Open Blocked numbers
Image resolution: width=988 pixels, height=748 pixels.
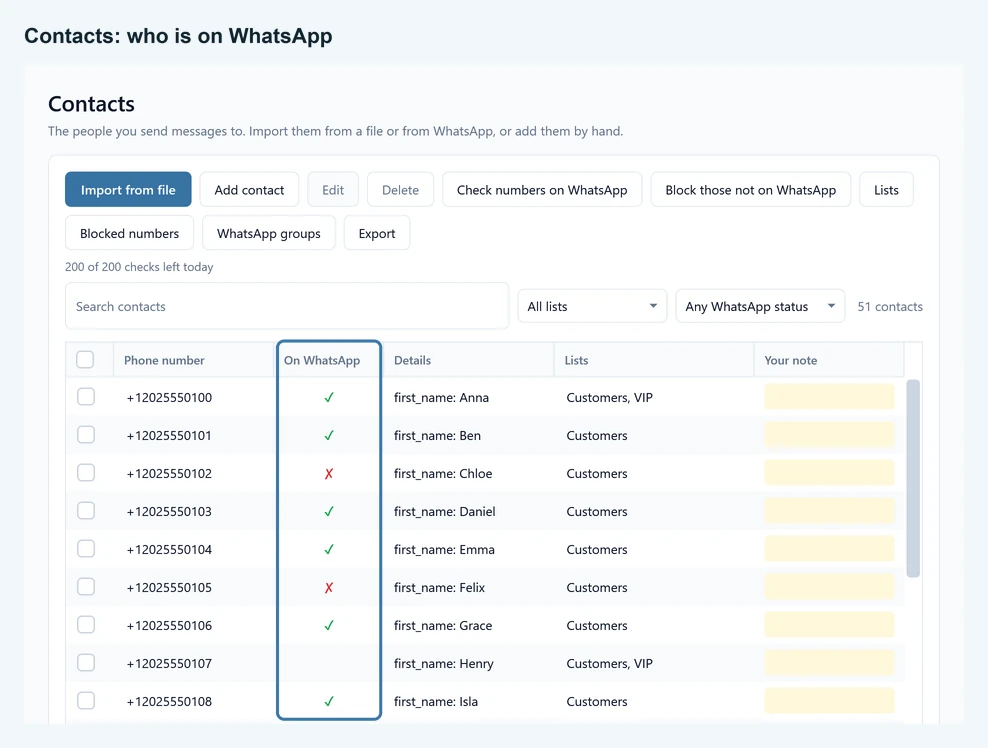(x=129, y=233)
